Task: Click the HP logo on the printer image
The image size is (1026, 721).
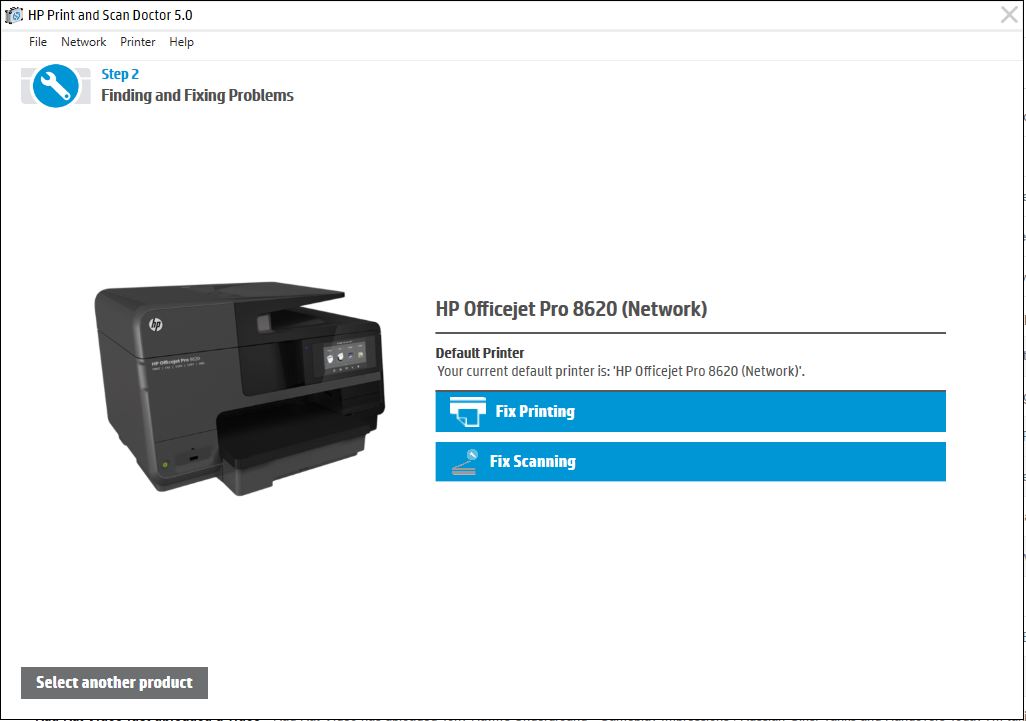Action: pyautogui.click(x=157, y=325)
